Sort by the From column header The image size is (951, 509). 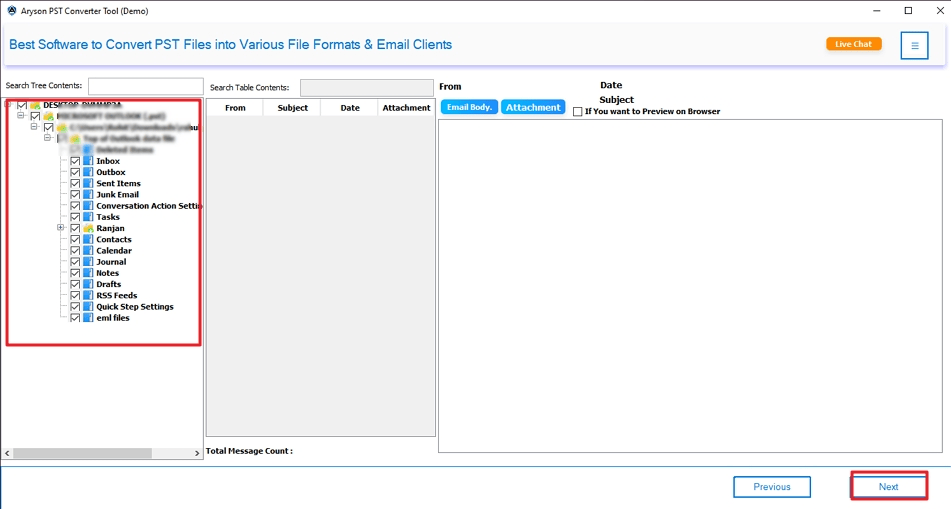(235, 108)
